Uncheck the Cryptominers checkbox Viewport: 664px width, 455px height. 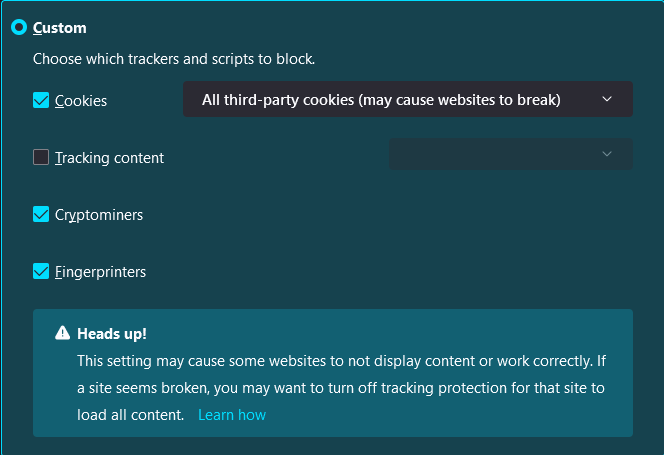tap(41, 214)
